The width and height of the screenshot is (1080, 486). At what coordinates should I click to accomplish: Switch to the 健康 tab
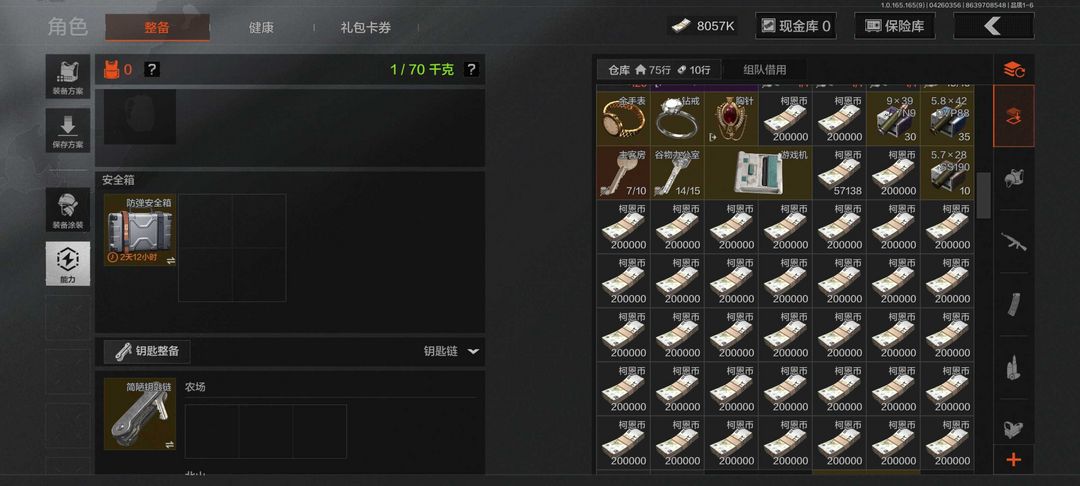(x=261, y=28)
